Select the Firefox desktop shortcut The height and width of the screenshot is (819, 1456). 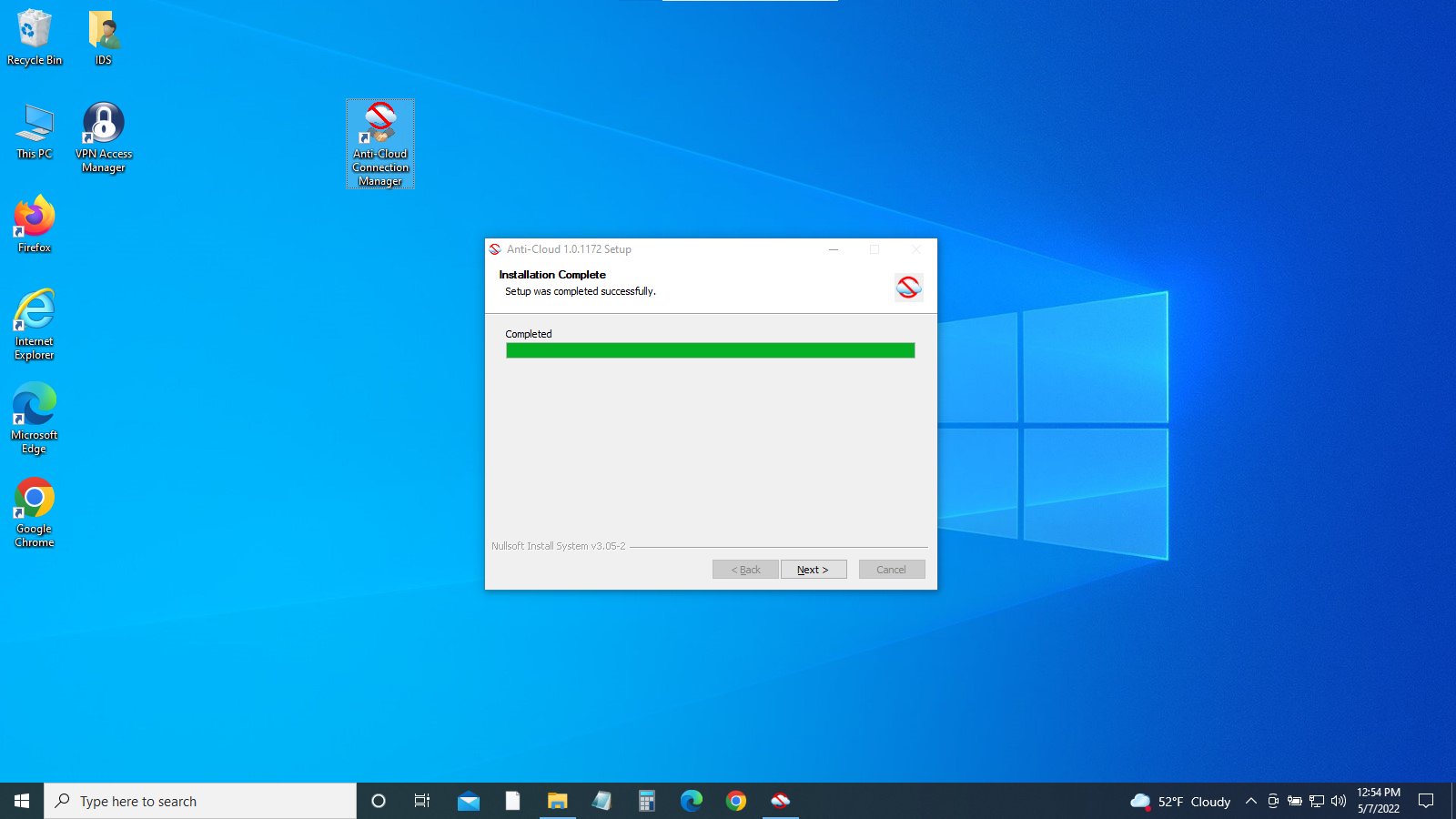[x=35, y=225]
